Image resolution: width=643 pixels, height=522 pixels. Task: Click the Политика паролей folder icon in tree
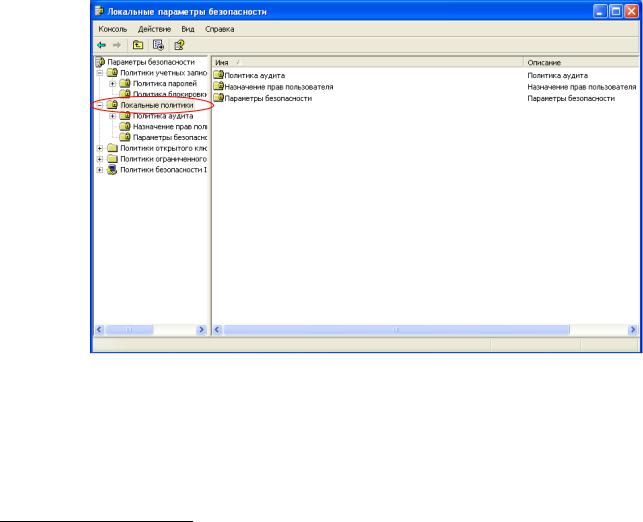point(125,83)
